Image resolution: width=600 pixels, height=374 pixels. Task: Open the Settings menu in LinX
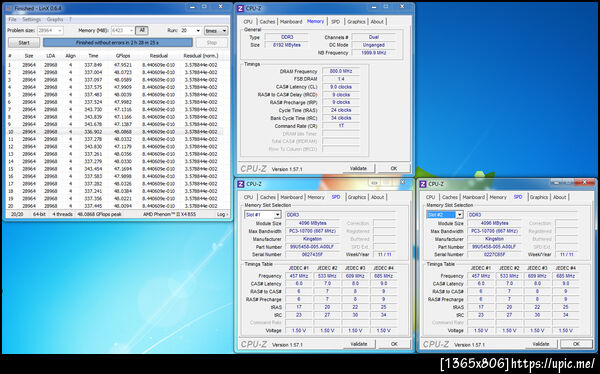click(x=31, y=20)
